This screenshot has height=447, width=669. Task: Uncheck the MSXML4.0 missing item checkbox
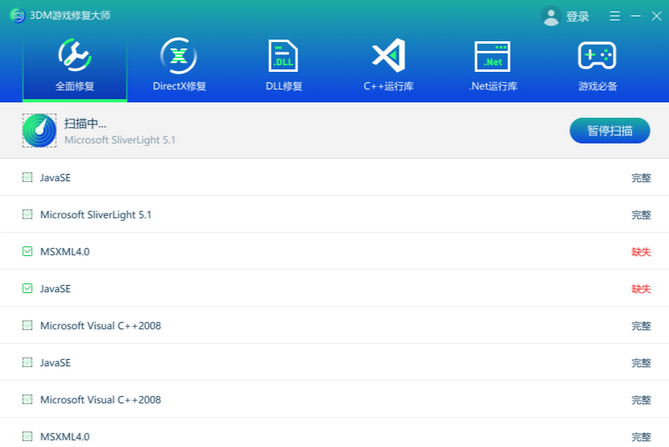tap(27, 252)
